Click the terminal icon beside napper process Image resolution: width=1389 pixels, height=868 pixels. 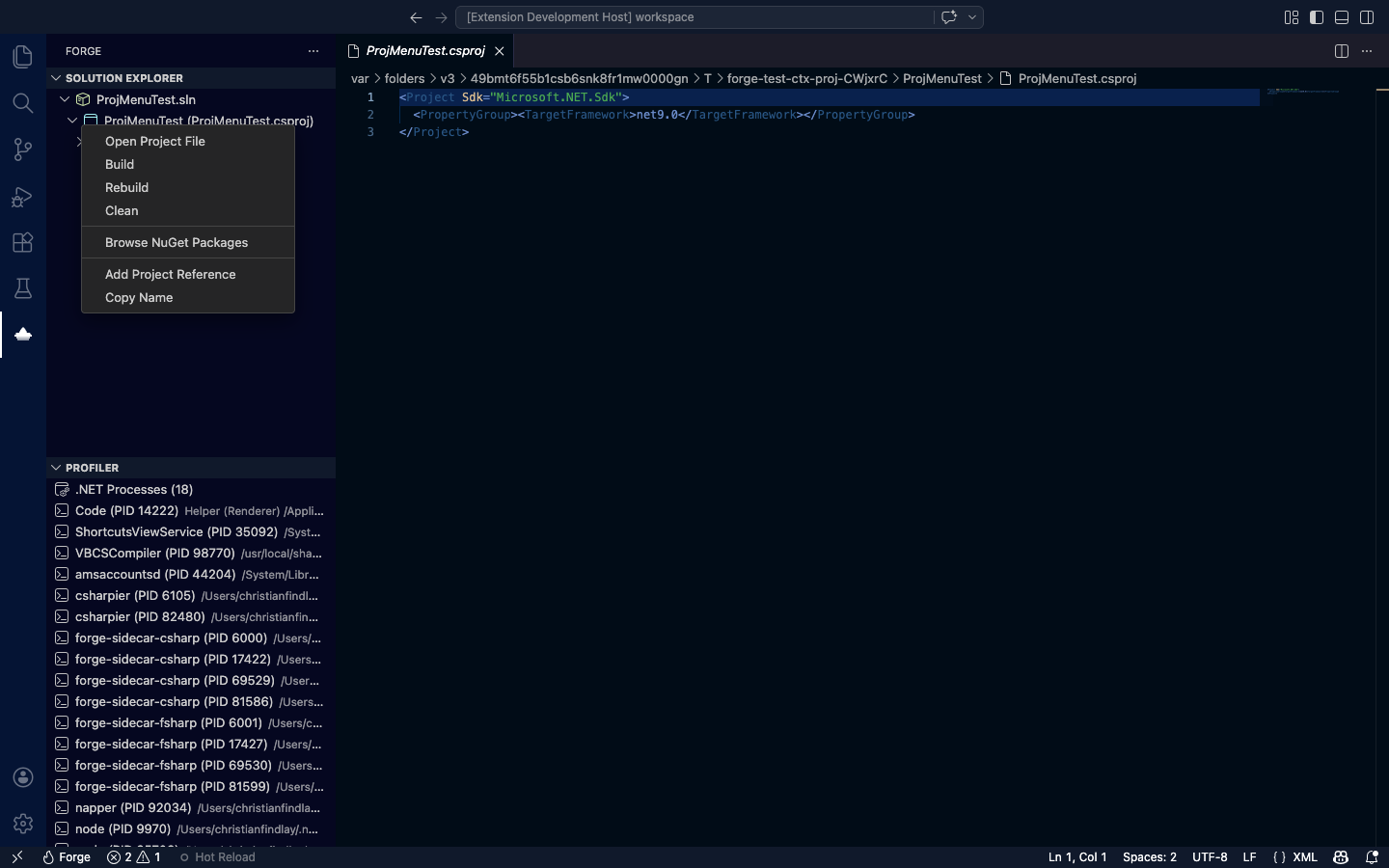point(63,808)
